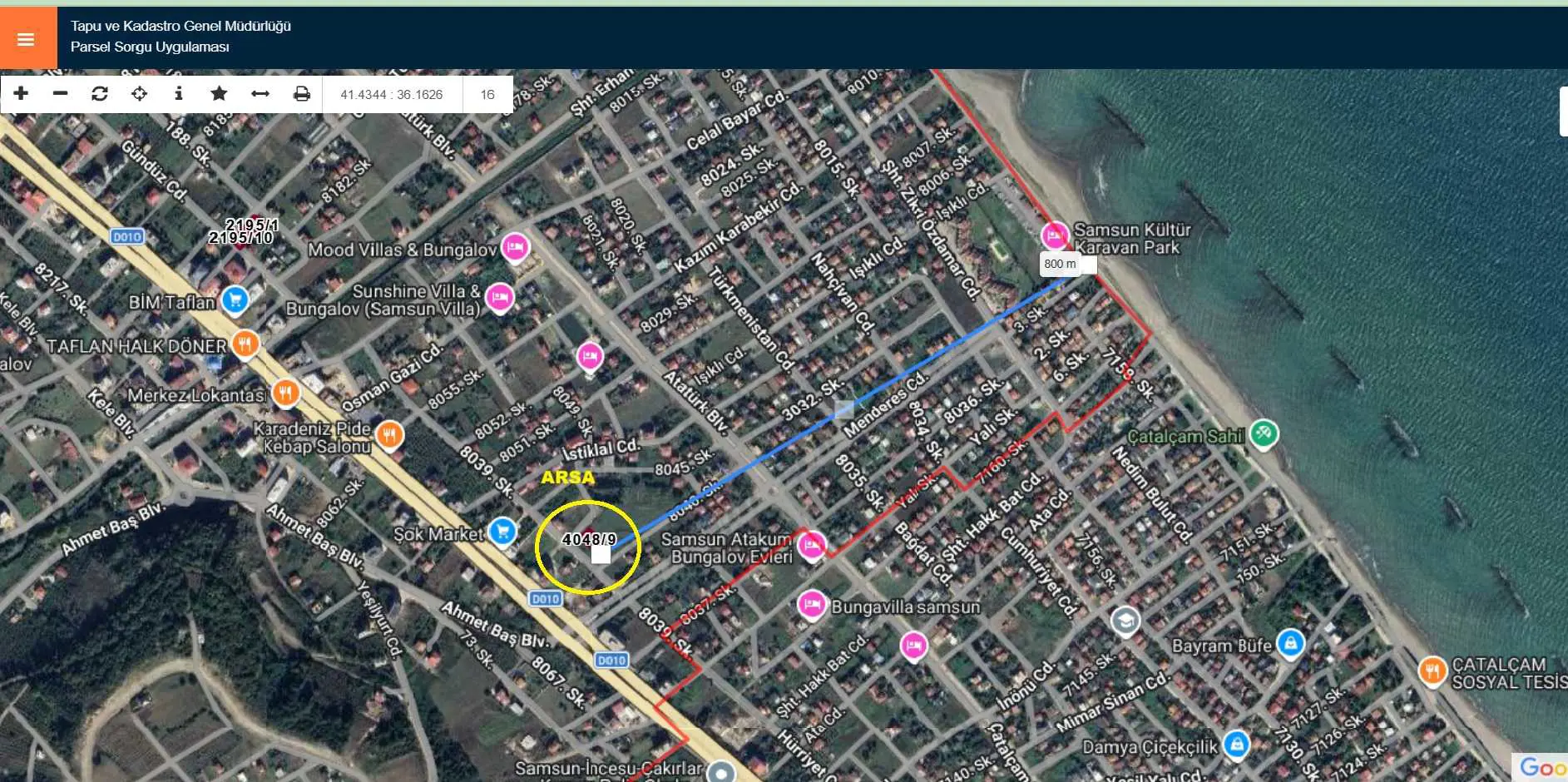
Task: Click the Menderes Cd. street label
Action: (885, 404)
